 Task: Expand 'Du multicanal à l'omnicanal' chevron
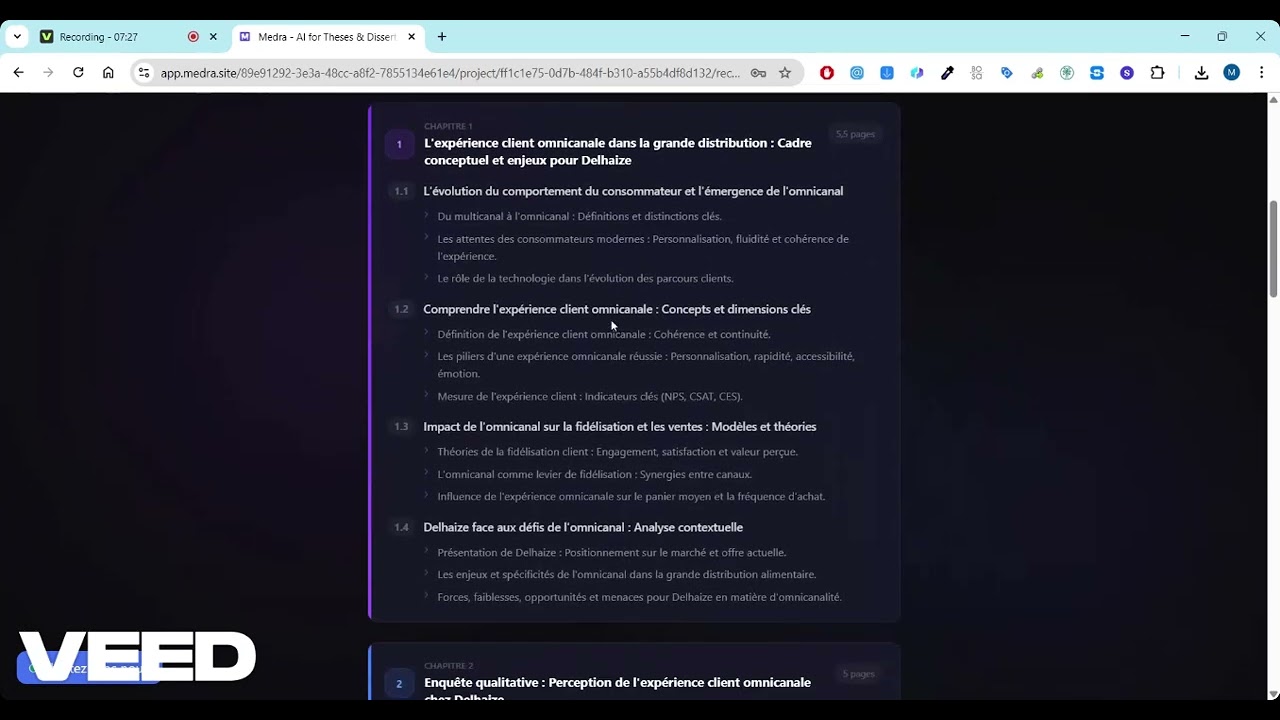click(427, 215)
